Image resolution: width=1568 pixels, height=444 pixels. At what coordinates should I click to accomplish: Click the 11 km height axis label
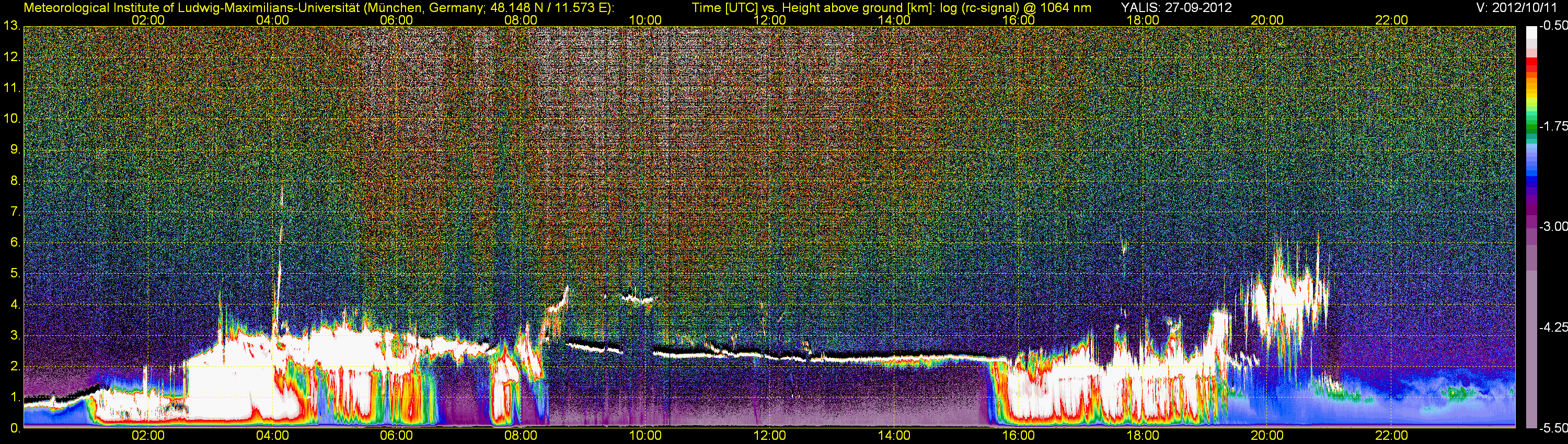(x=11, y=88)
